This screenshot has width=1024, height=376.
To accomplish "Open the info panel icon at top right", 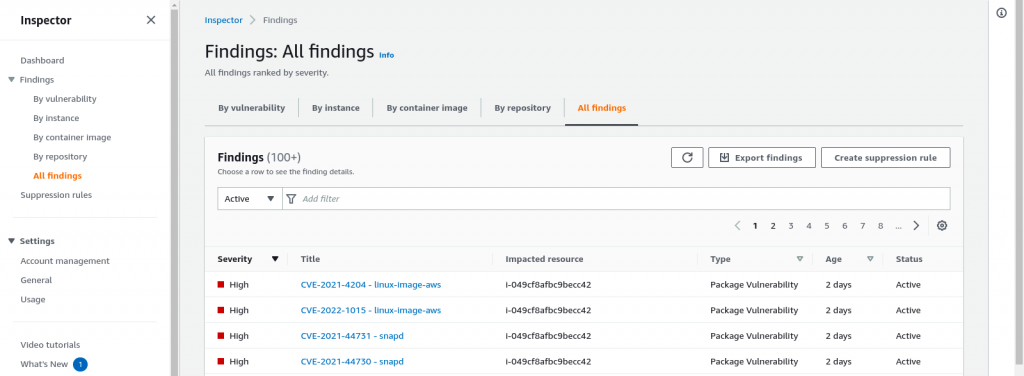I will point(1001,13).
